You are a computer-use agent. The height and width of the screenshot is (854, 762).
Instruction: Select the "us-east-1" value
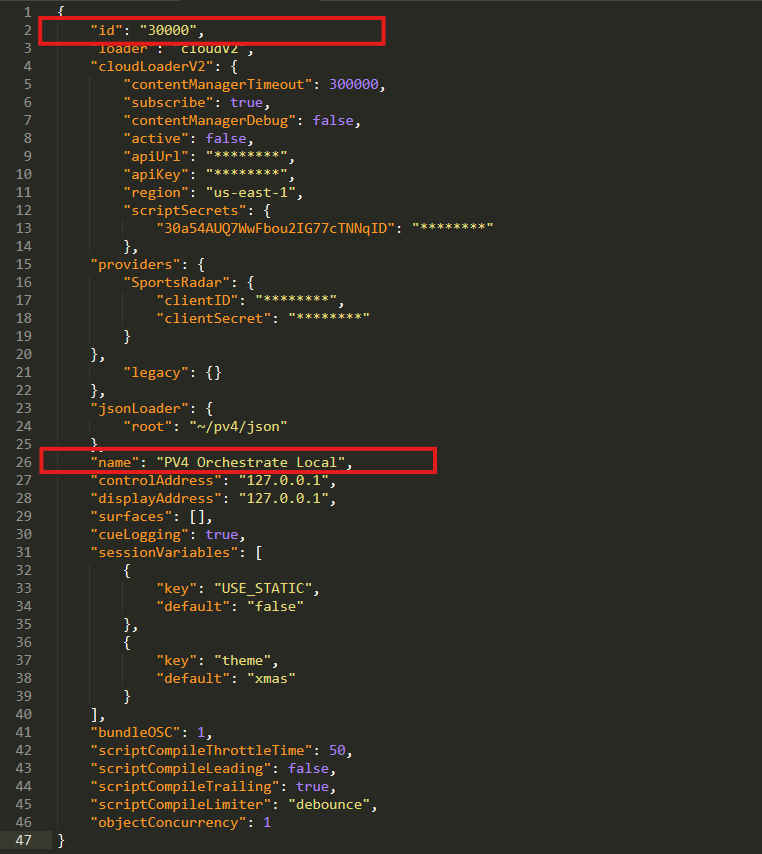click(251, 192)
